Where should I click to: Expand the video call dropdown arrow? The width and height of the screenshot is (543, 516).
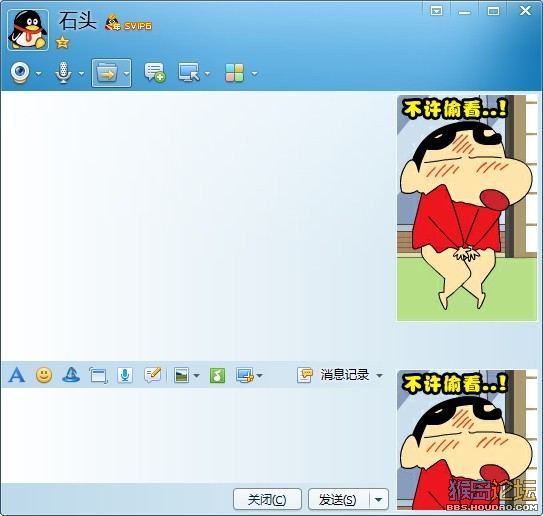[38, 73]
